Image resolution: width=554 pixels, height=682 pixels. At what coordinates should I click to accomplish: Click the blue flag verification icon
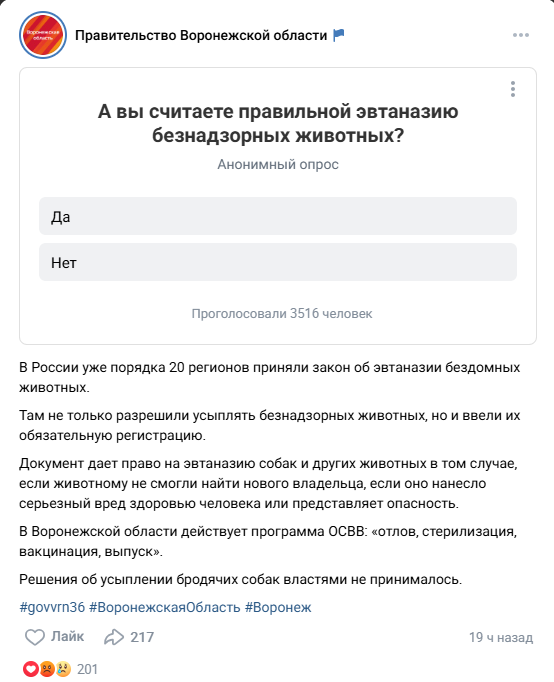(339, 35)
